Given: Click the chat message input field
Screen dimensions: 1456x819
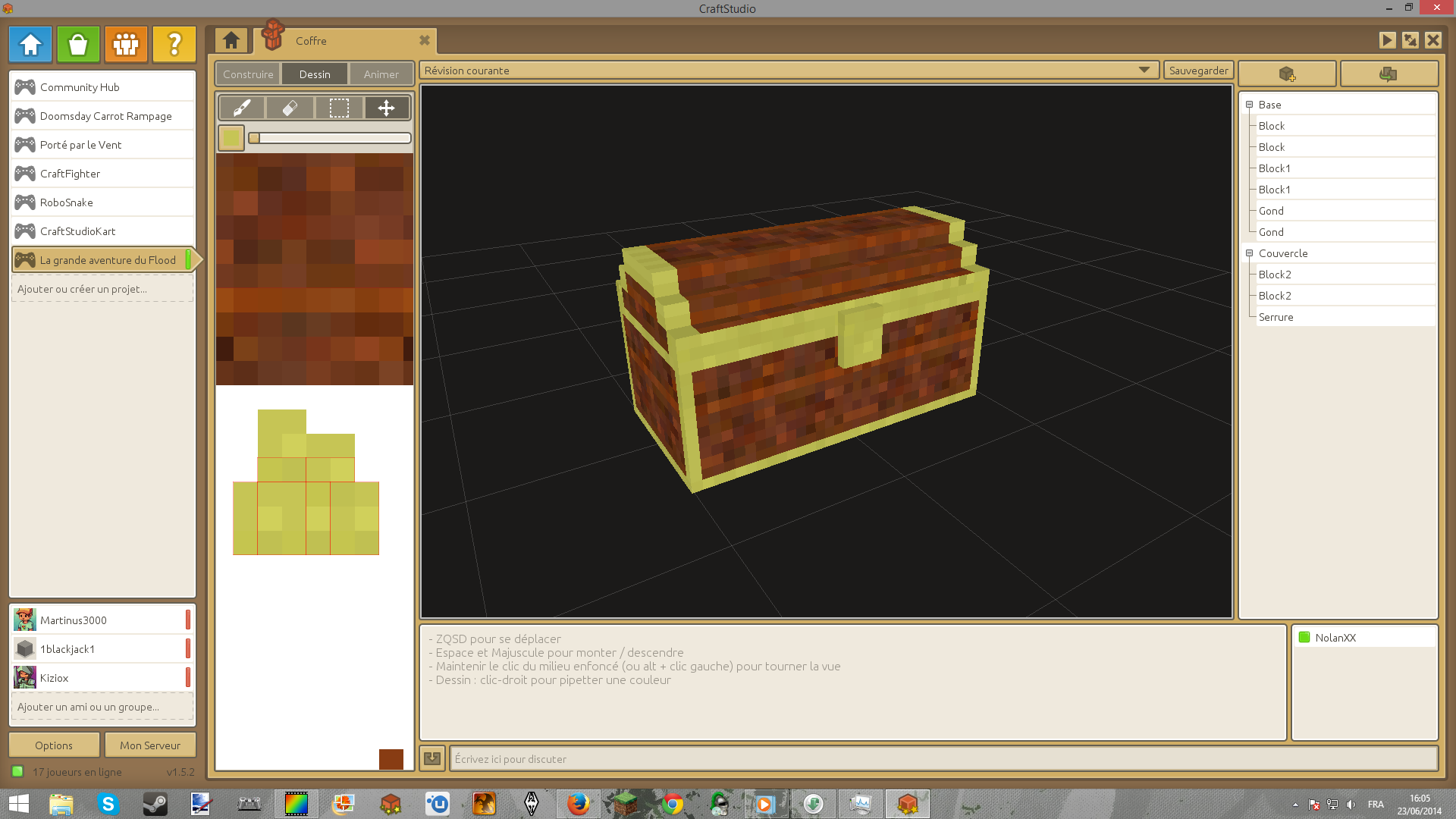Looking at the screenshot, I should 943,759.
